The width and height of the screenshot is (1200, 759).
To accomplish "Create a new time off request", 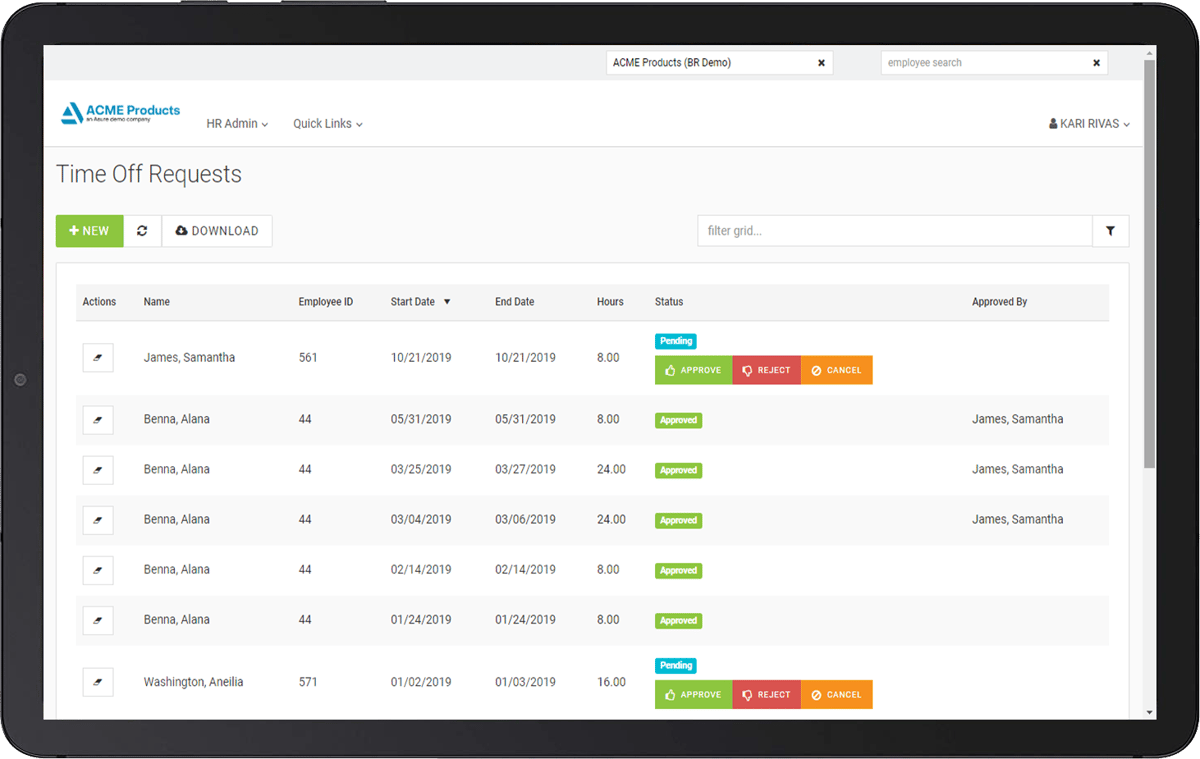I will click(x=89, y=231).
